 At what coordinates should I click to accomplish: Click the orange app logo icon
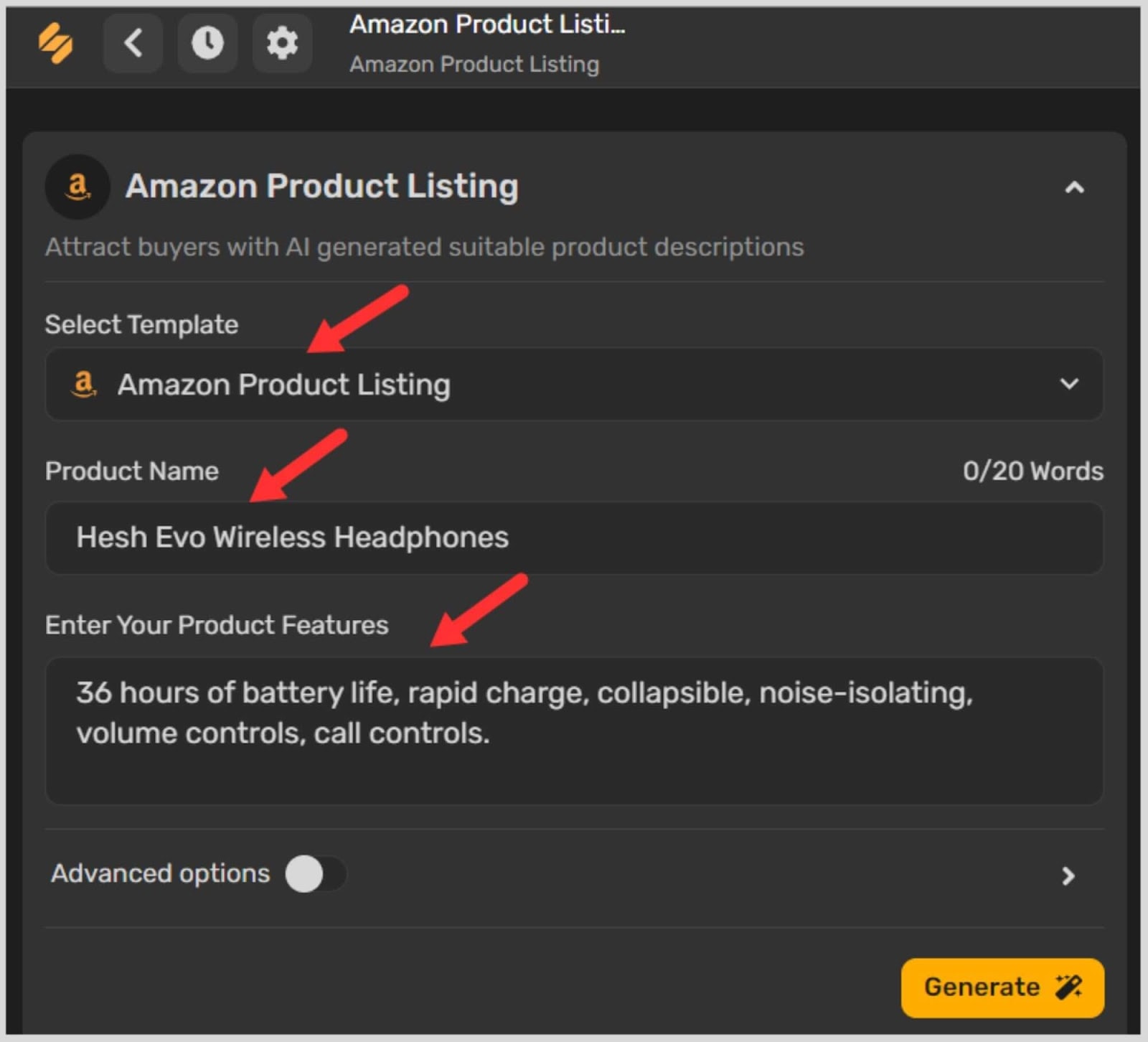[x=56, y=43]
